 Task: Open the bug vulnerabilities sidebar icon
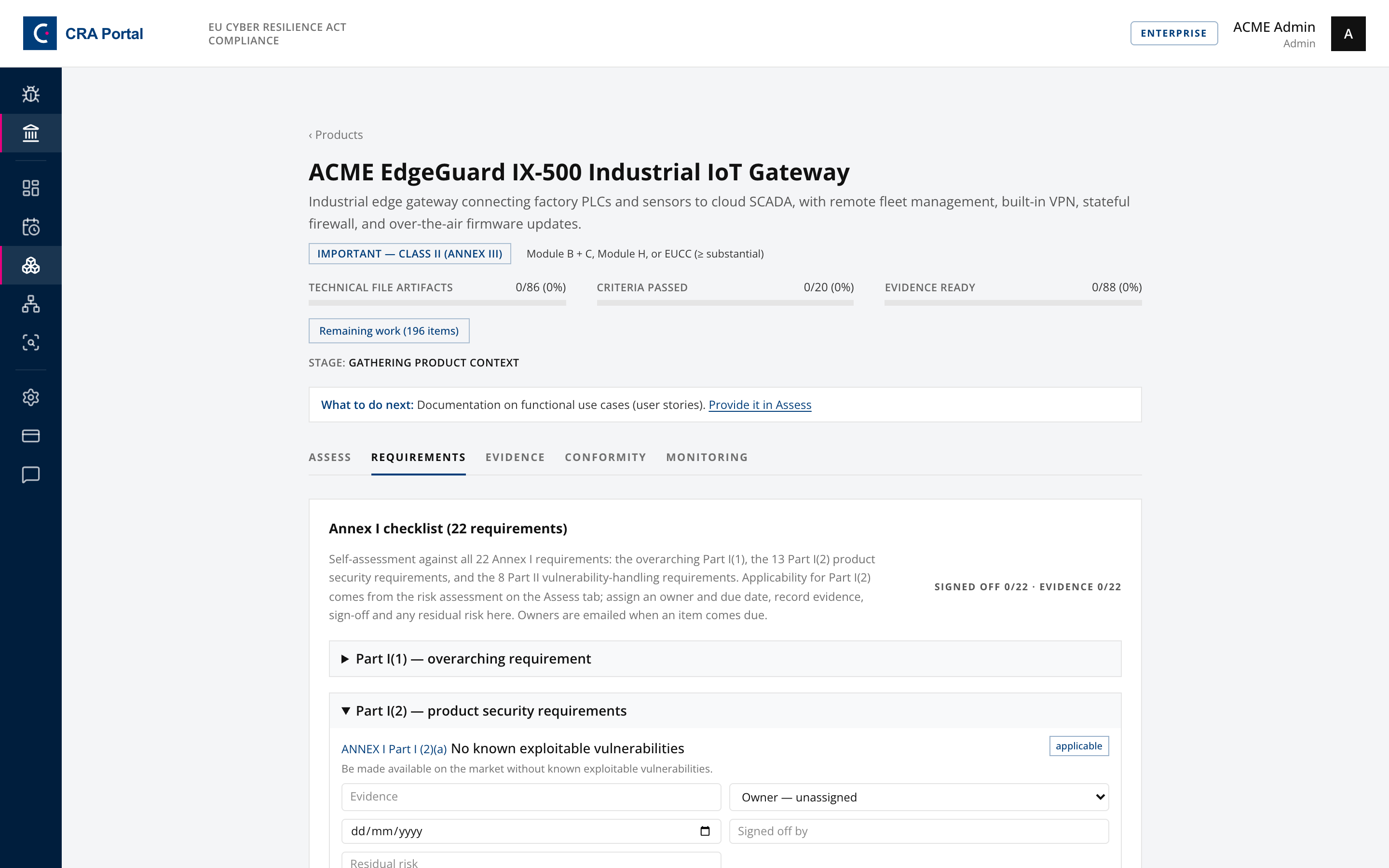(30, 94)
